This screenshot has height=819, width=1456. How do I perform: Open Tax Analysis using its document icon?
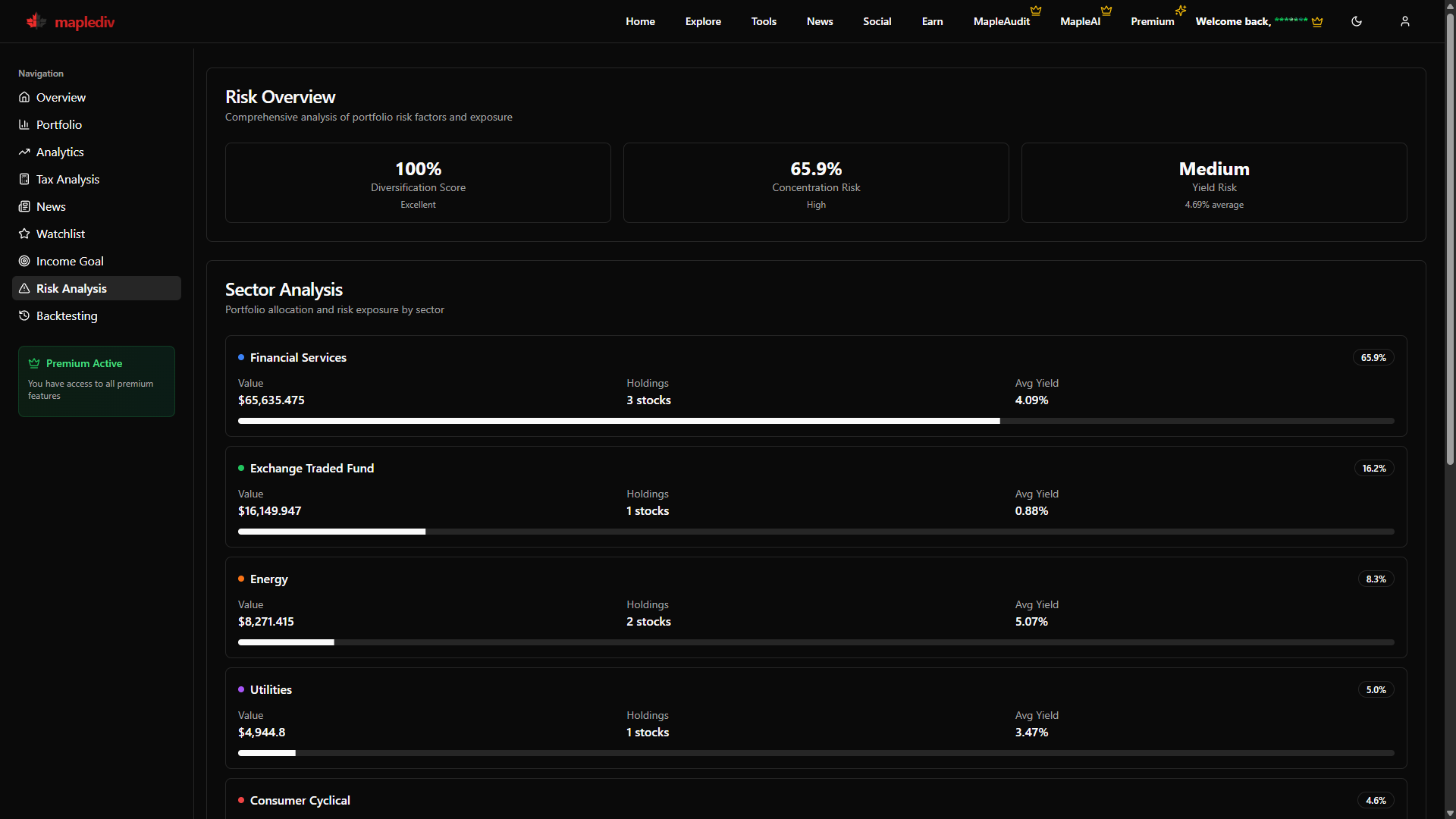click(24, 179)
